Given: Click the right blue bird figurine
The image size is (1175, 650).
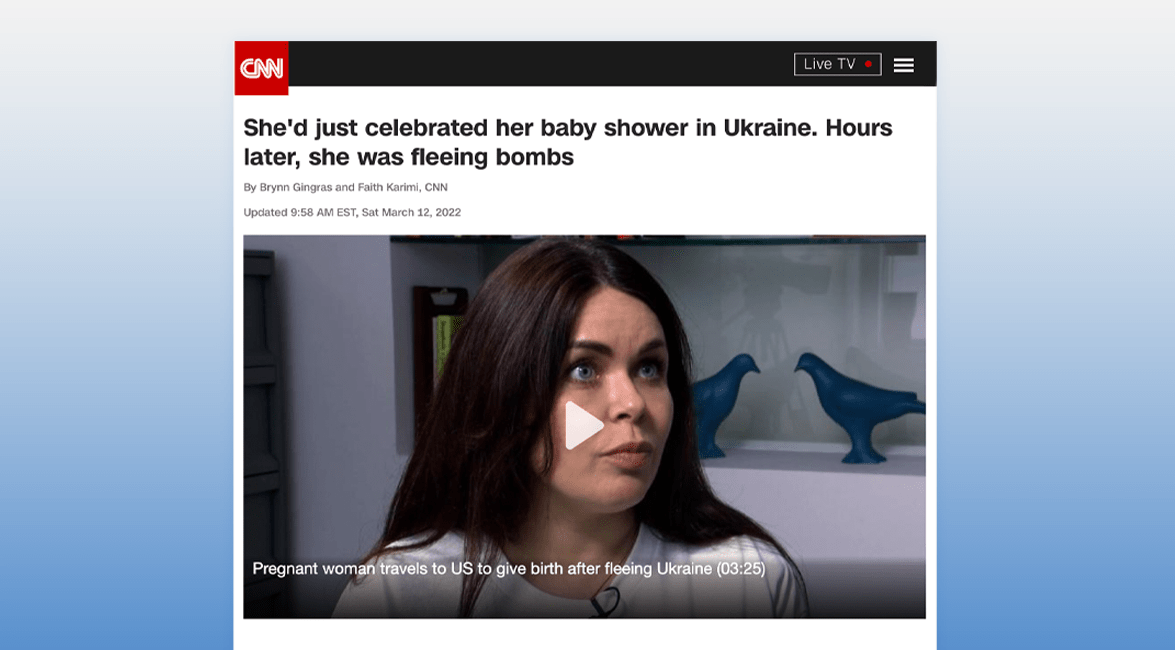Looking at the screenshot, I should 858,405.
